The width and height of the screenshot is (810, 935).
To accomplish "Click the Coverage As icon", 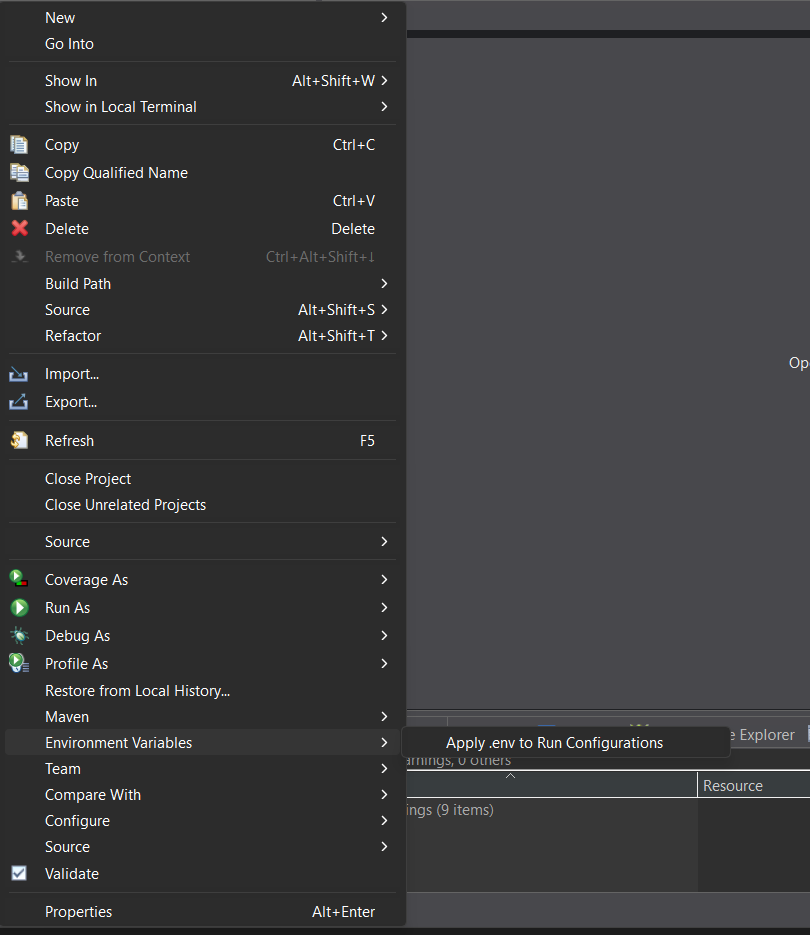I will 19,579.
